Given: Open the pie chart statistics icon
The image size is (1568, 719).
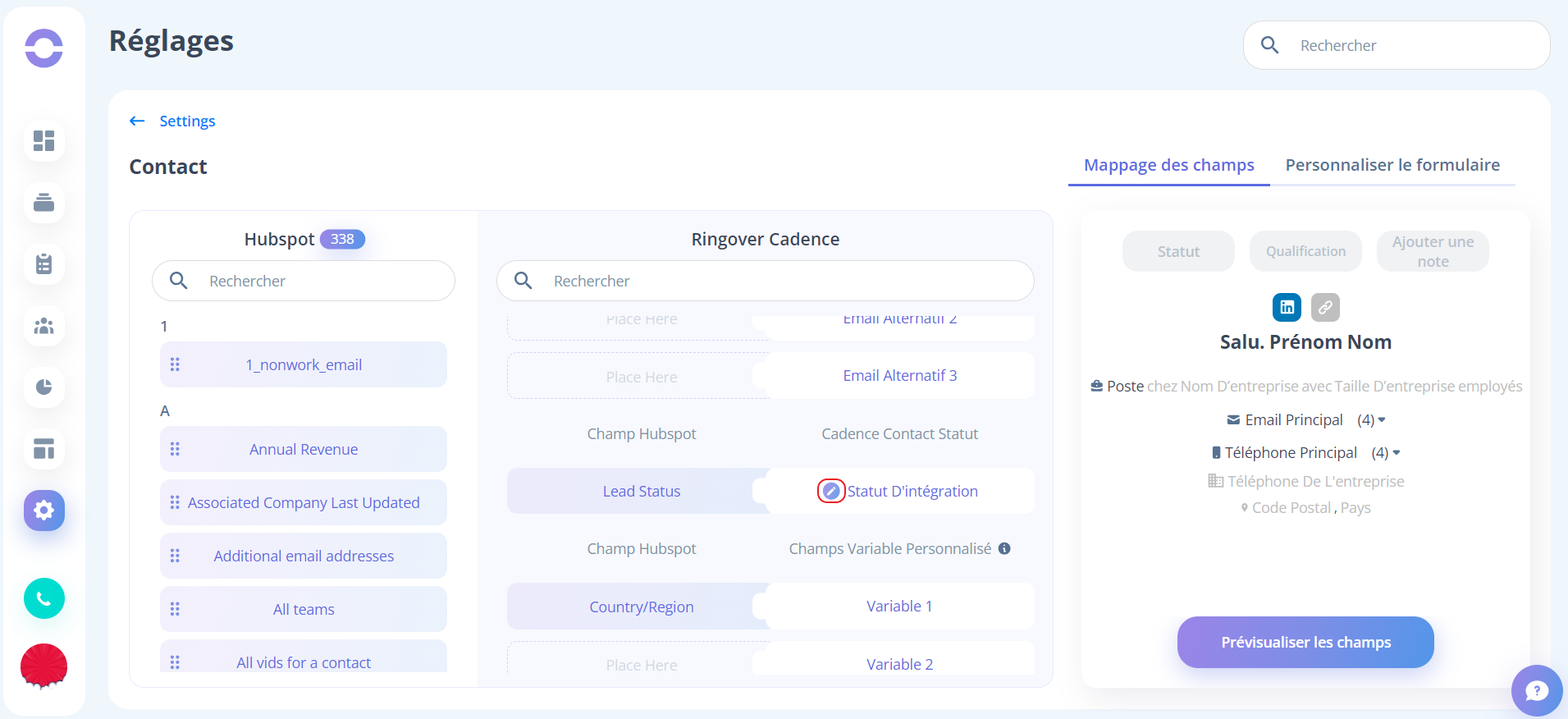Looking at the screenshot, I should (44, 387).
